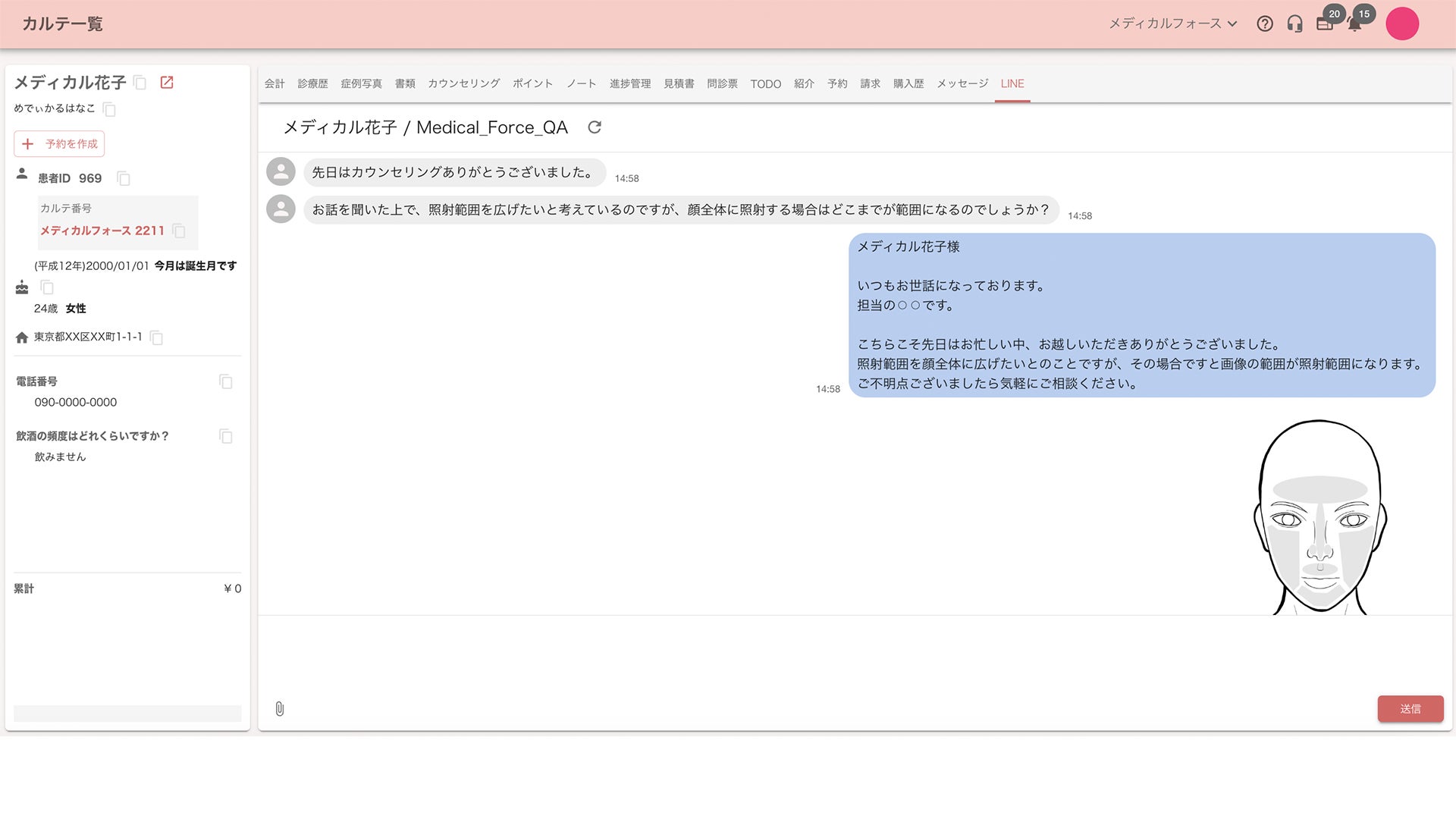Image resolution: width=1456 pixels, height=819 pixels.
Task: Select the メッセージ tab
Action: 962,83
